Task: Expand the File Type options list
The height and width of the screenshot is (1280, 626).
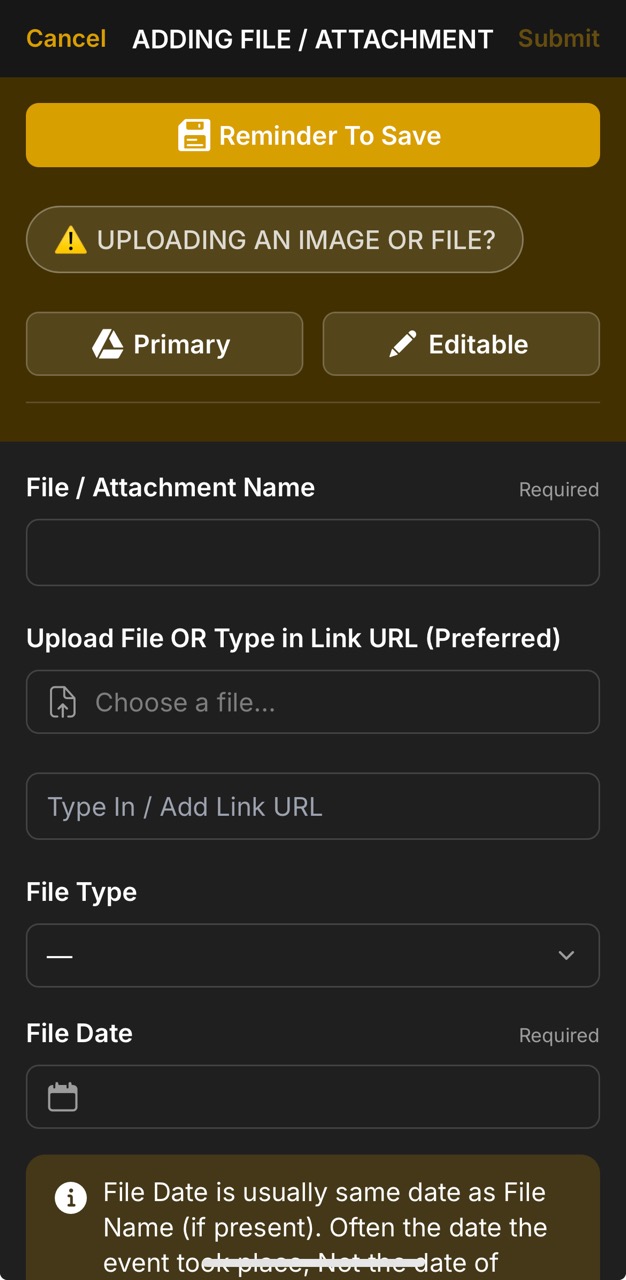Action: click(313, 955)
